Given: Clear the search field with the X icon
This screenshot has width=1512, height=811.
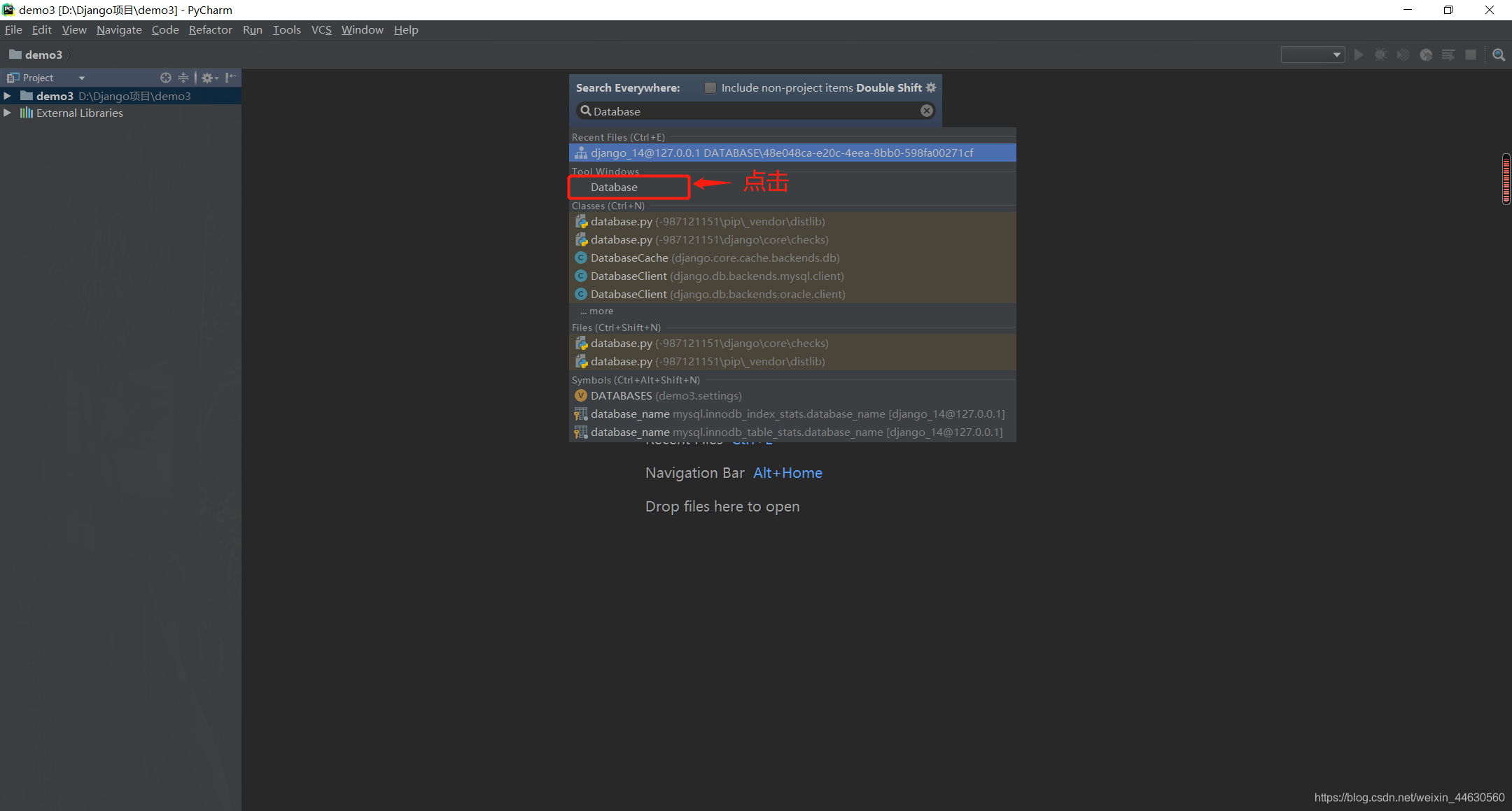Looking at the screenshot, I should coord(926,111).
